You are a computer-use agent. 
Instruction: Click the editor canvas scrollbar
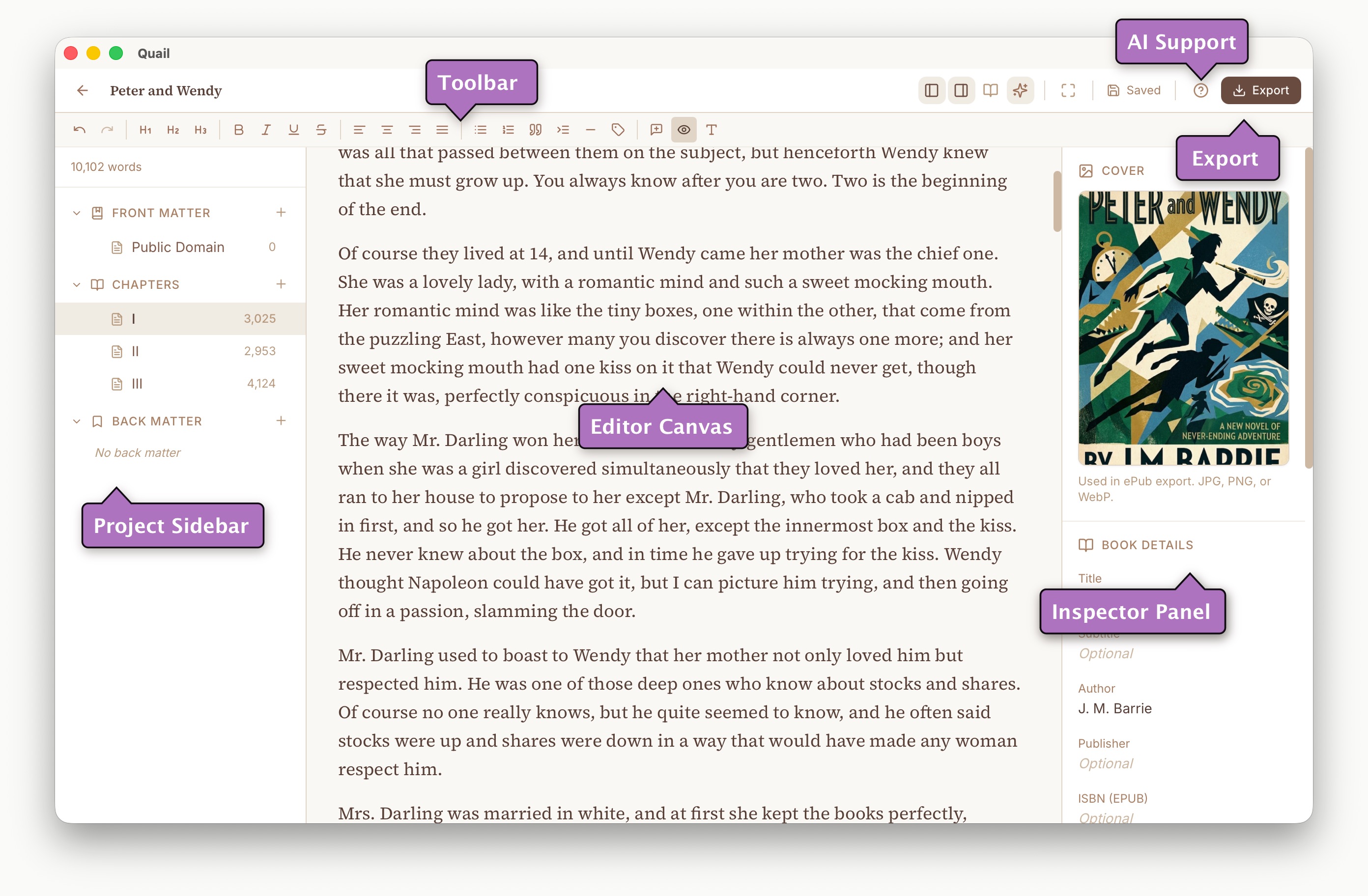tap(1056, 201)
